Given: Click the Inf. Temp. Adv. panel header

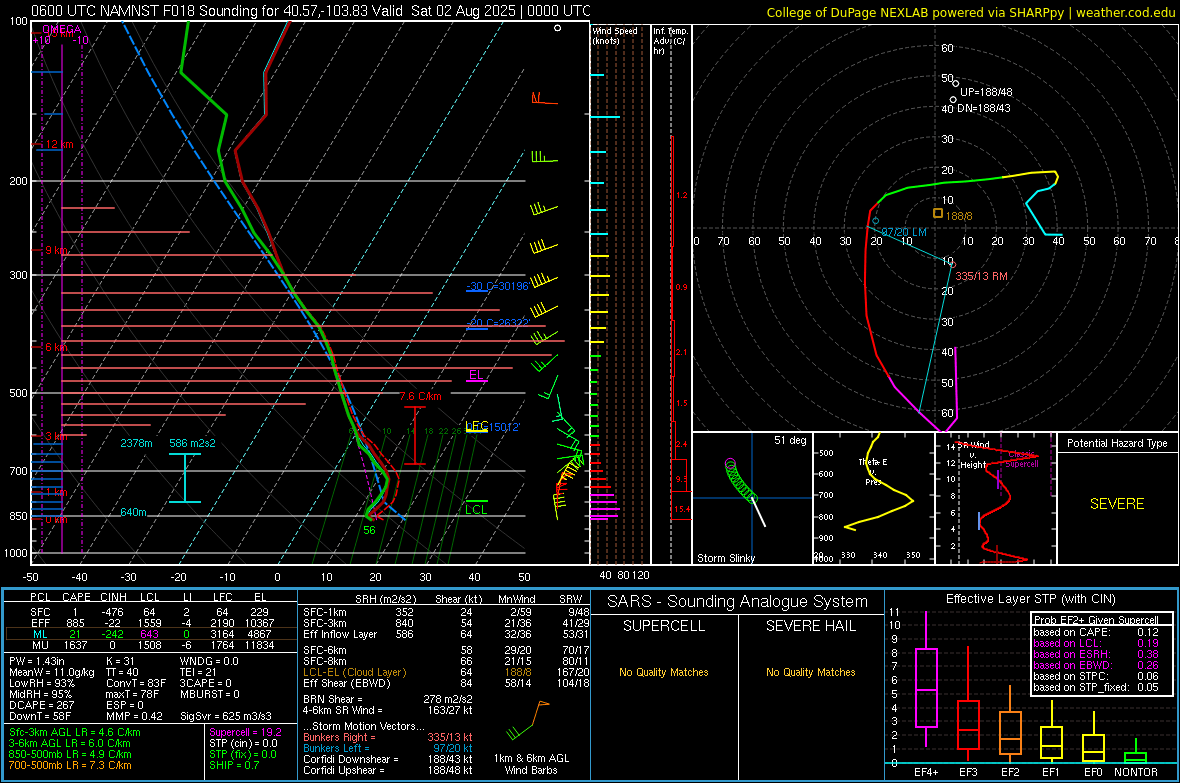Looking at the screenshot, I should point(670,41).
